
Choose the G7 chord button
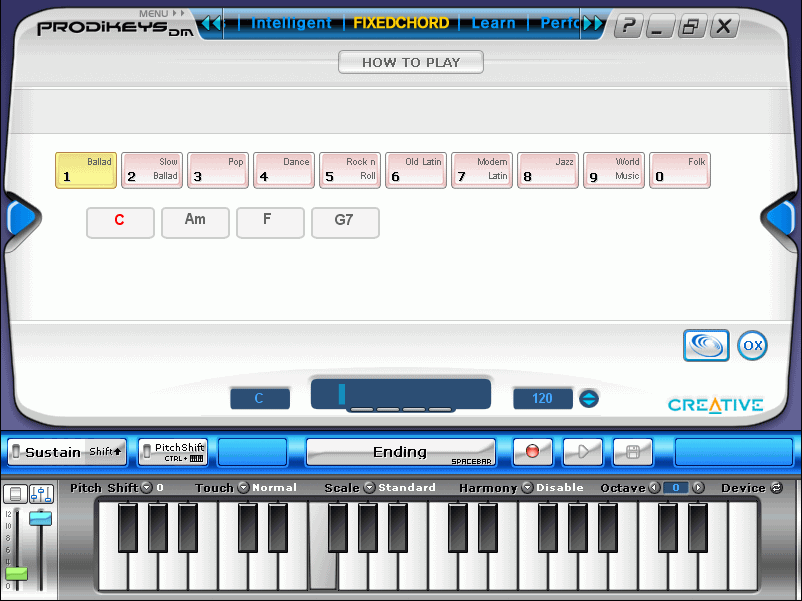click(345, 222)
